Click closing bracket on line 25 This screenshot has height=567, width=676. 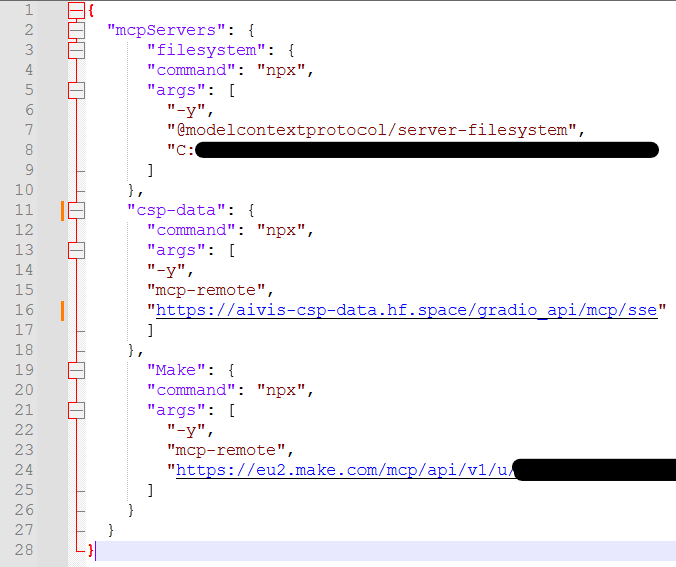tap(150, 491)
